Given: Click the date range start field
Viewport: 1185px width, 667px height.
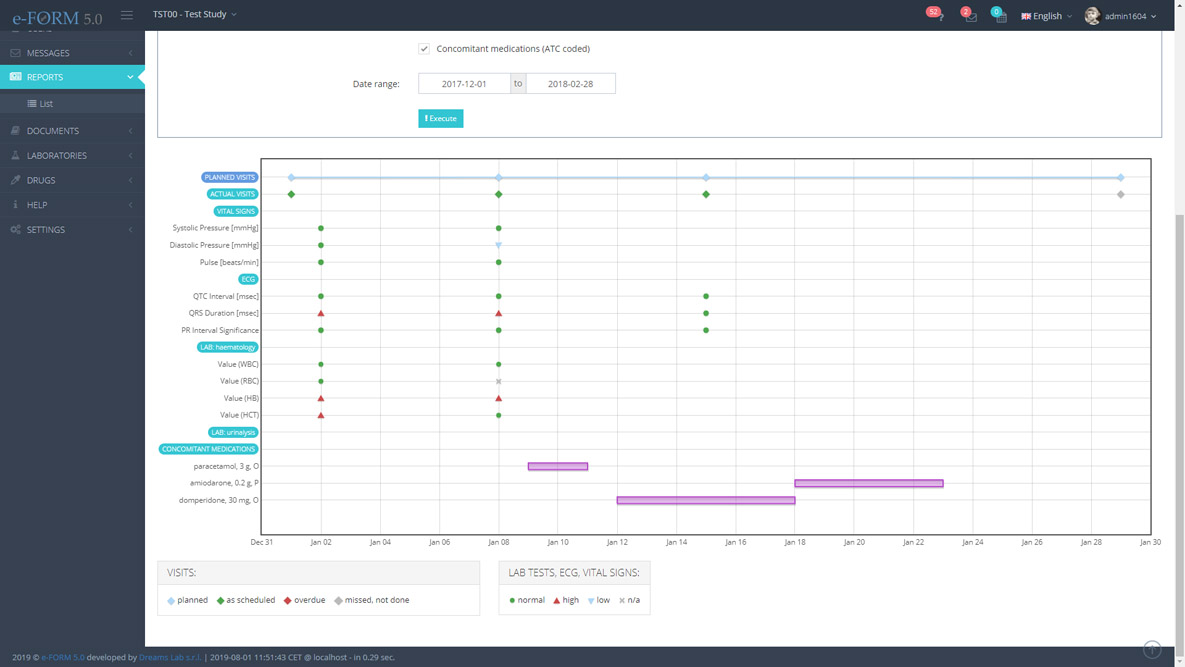Looking at the screenshot, I should pyautogui.click(x=464, y=84).
